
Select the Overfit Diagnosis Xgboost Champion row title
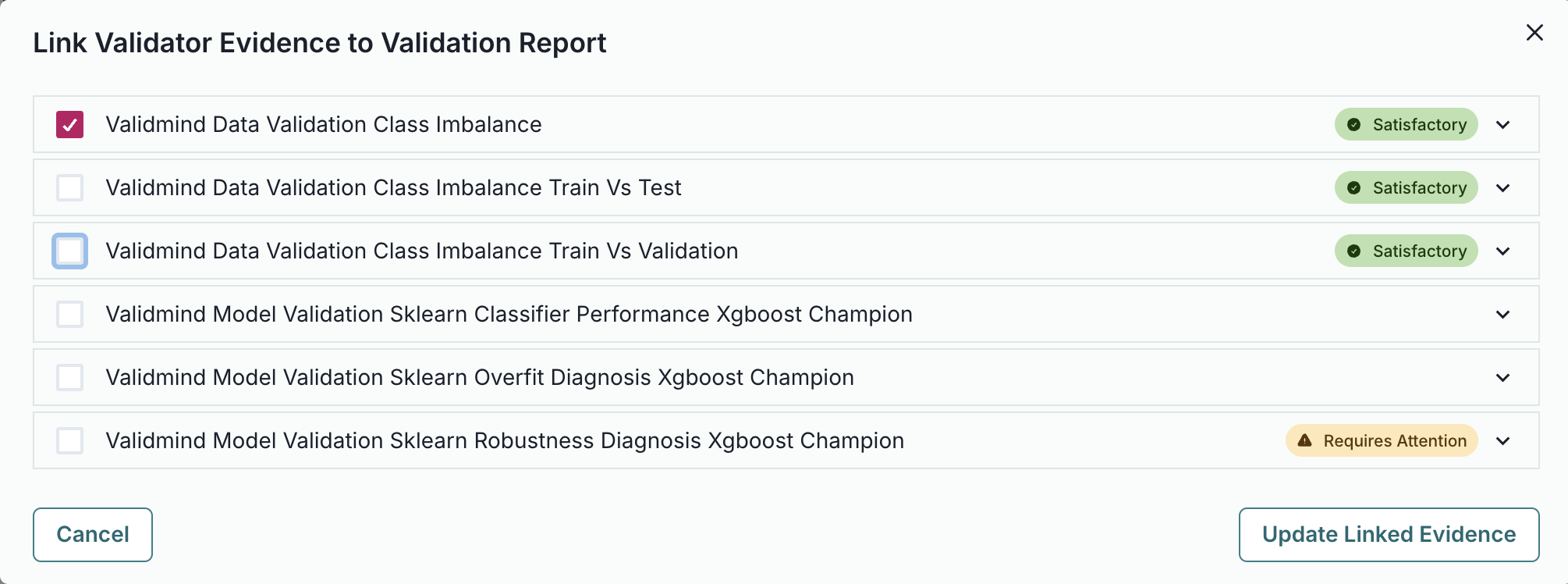click(480, 378)
